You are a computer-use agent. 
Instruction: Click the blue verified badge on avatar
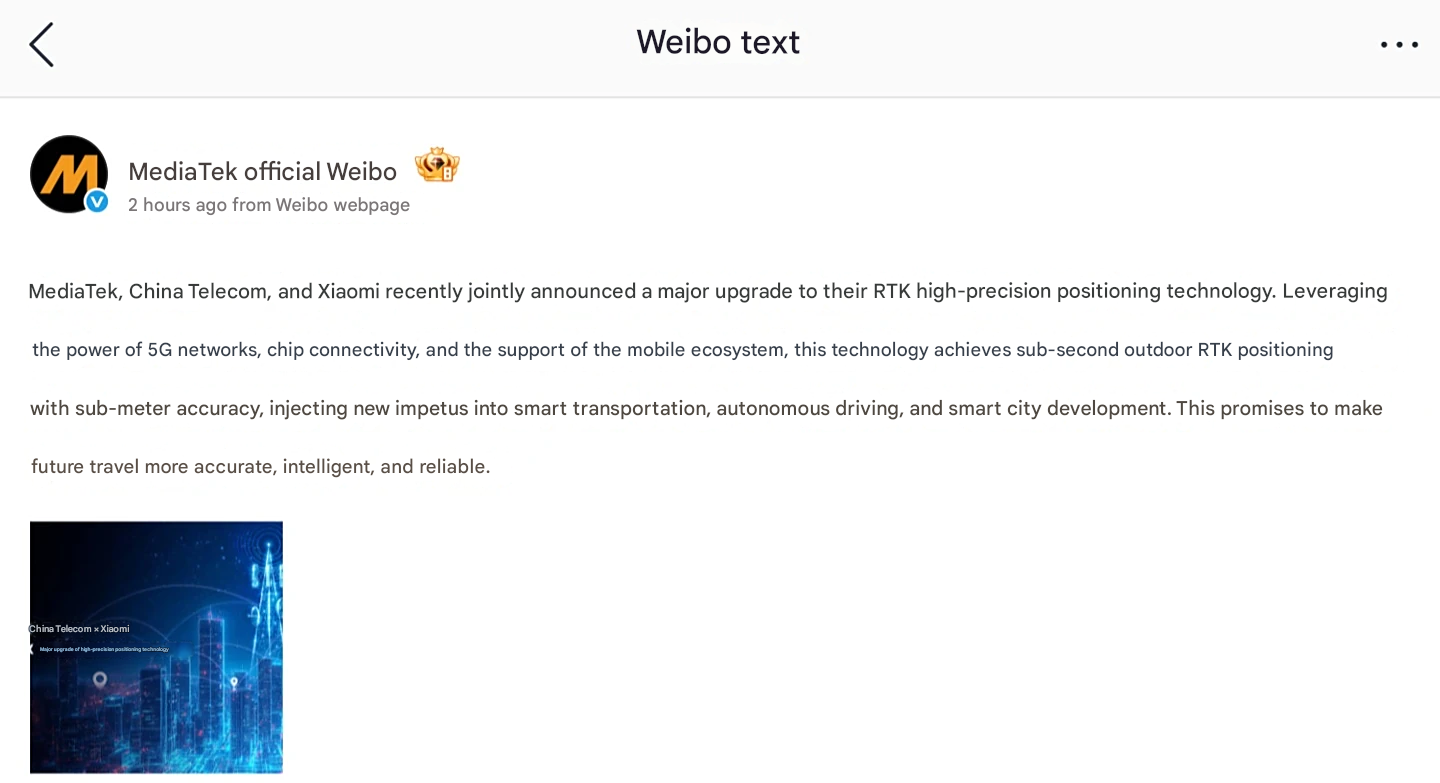pyautogui.click(x=97, y=201)
